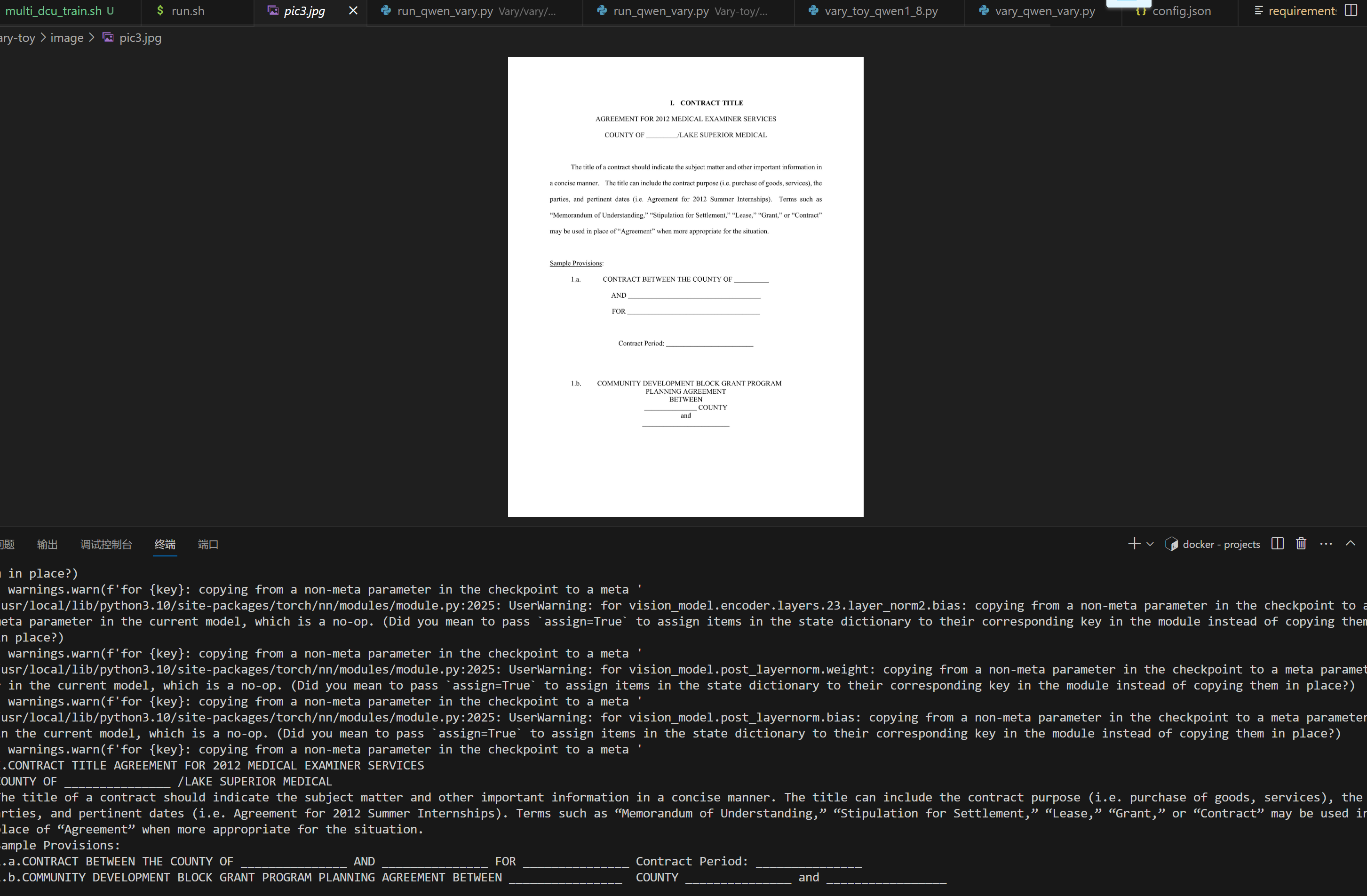Toggle maximized panel size chevron
1367x896 pixels.
pyautogui.click(x=1351, y=543)
